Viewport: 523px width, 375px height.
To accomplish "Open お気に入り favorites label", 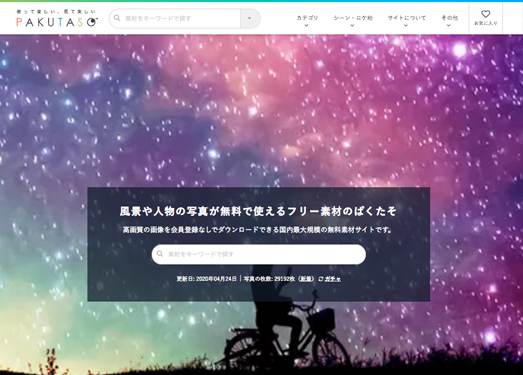I will point(486,23).
